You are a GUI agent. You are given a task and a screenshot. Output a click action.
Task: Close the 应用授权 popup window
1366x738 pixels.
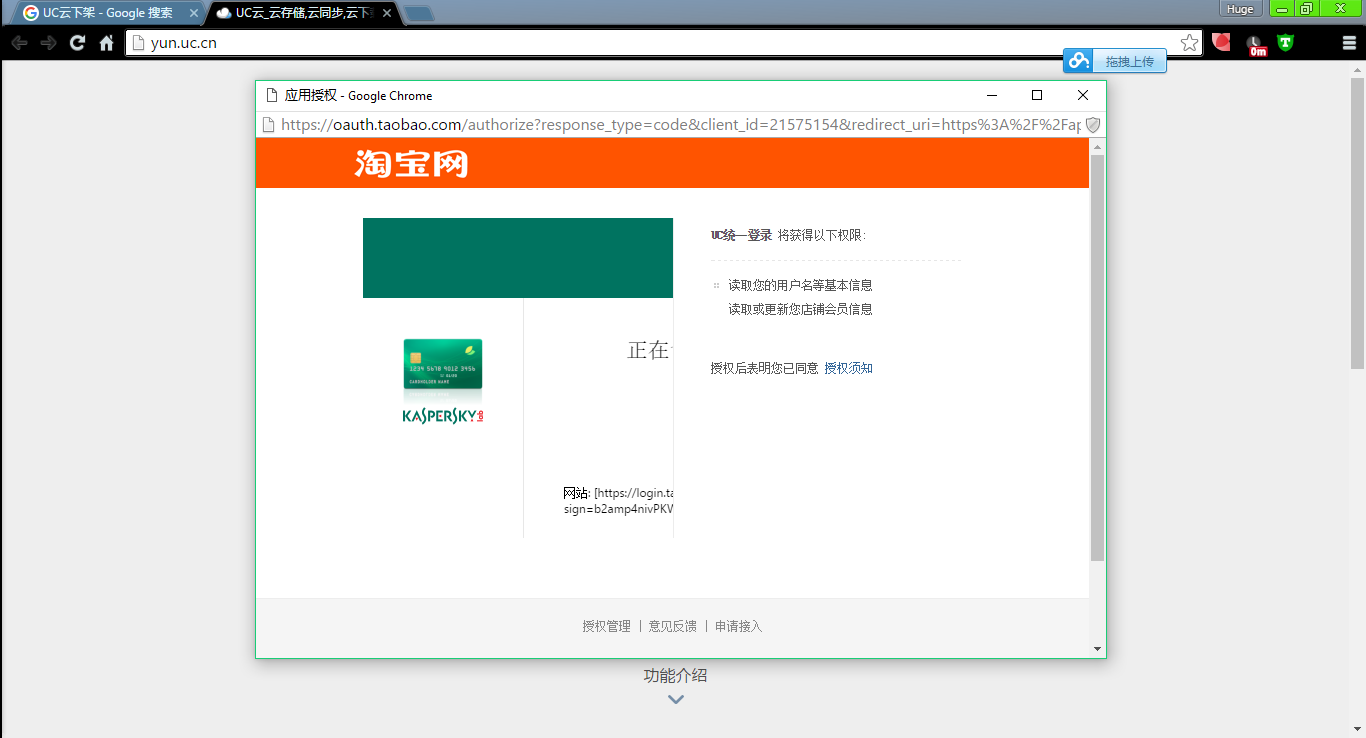click(1083, 95)
